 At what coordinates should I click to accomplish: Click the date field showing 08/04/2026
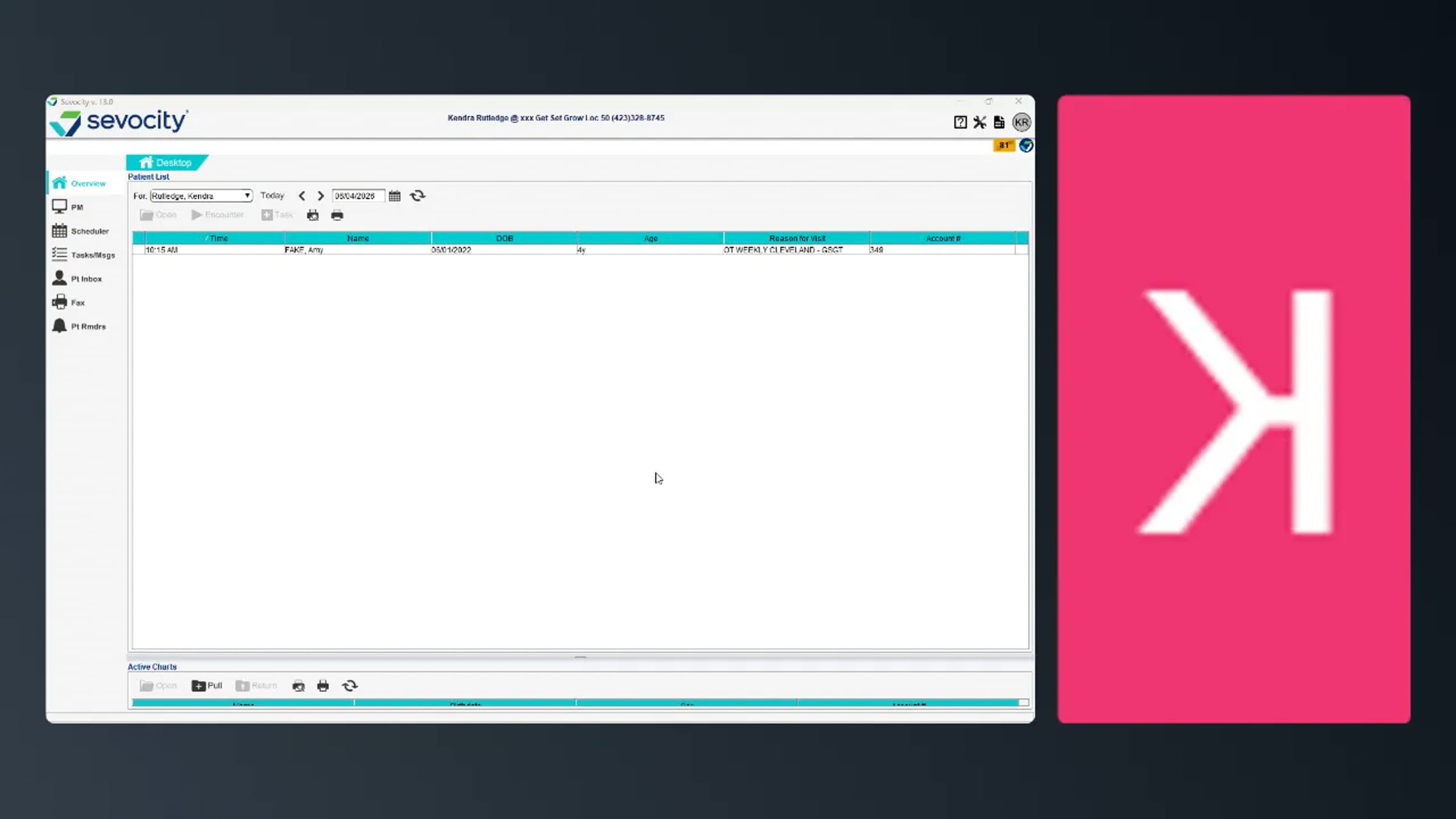coord(358,196)
